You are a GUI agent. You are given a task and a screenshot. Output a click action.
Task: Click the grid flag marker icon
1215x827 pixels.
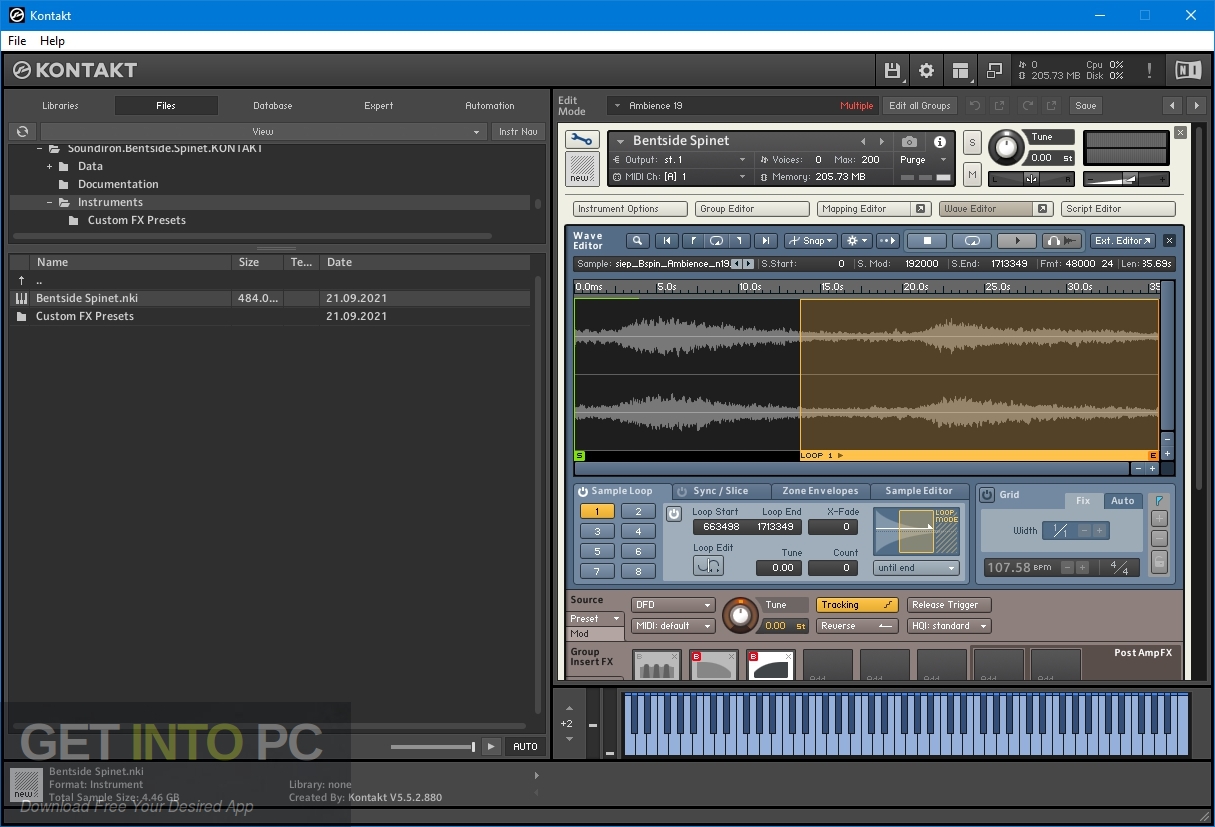(1160, 499)
